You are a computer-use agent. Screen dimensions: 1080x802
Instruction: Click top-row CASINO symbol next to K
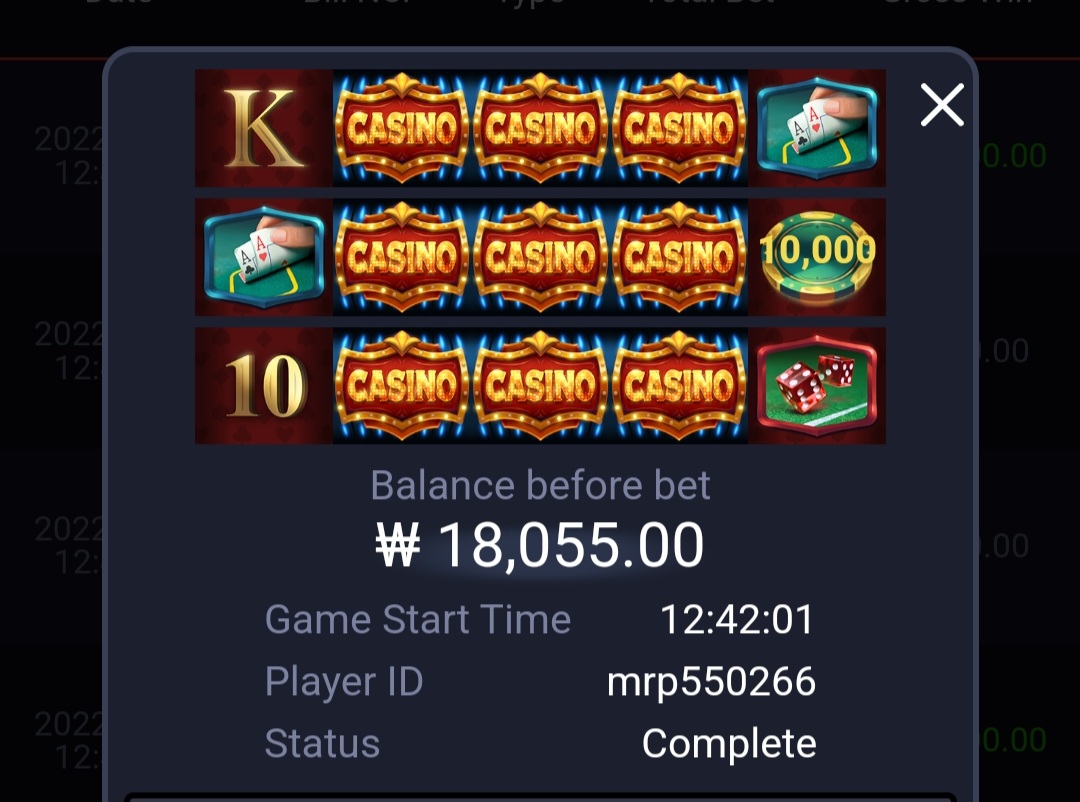click(x=402, y=128)
